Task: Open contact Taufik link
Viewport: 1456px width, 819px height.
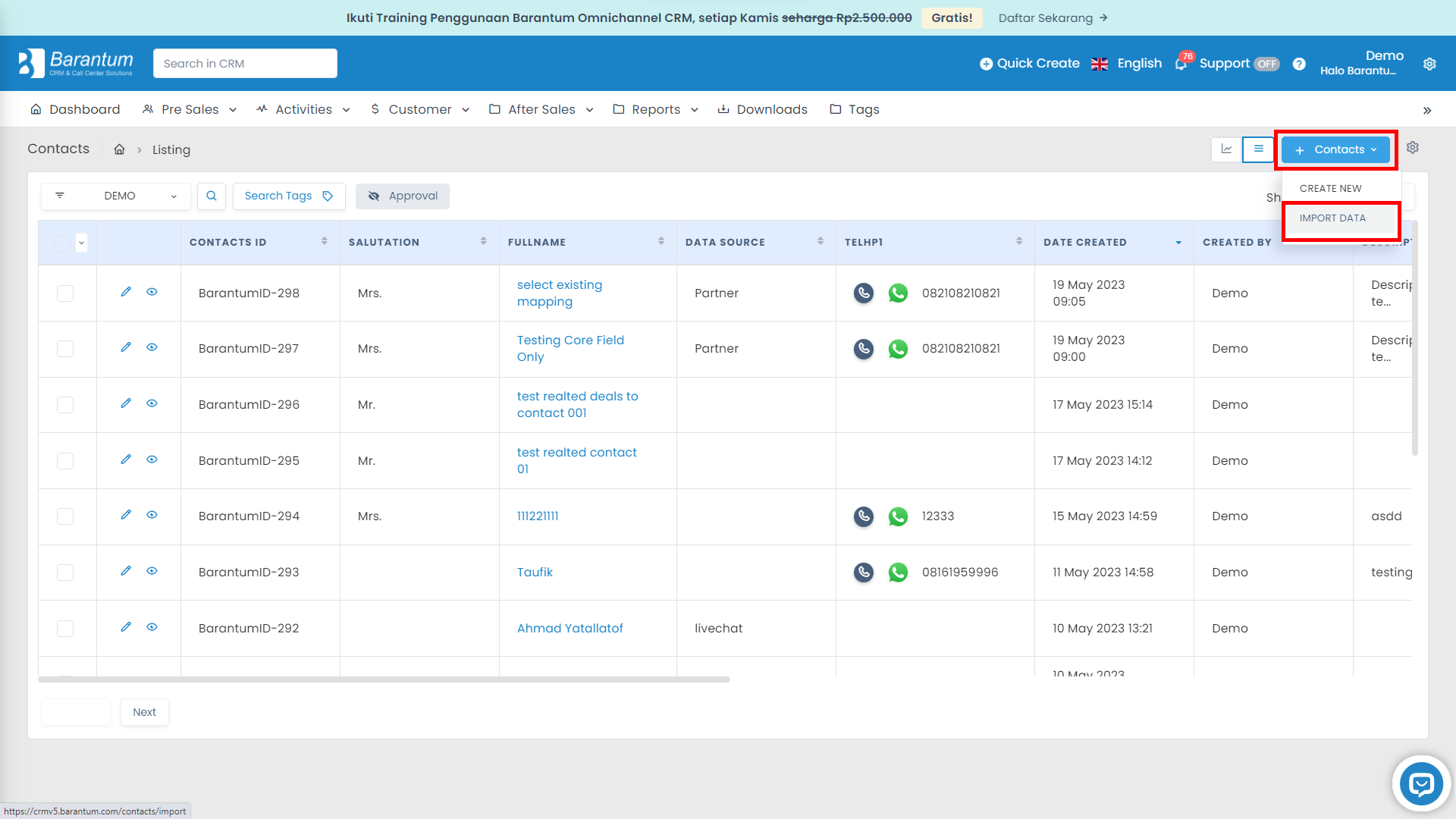Action: pos(535,572)
